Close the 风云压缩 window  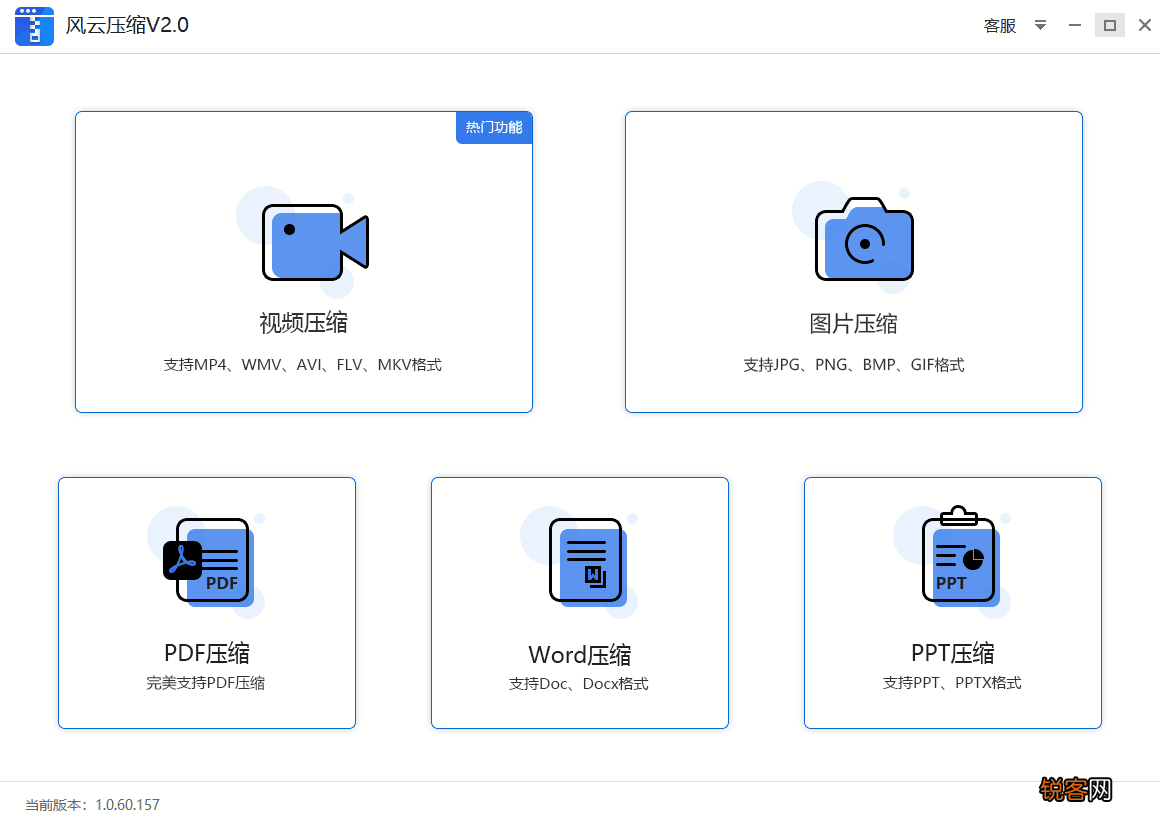(1144, 26)
